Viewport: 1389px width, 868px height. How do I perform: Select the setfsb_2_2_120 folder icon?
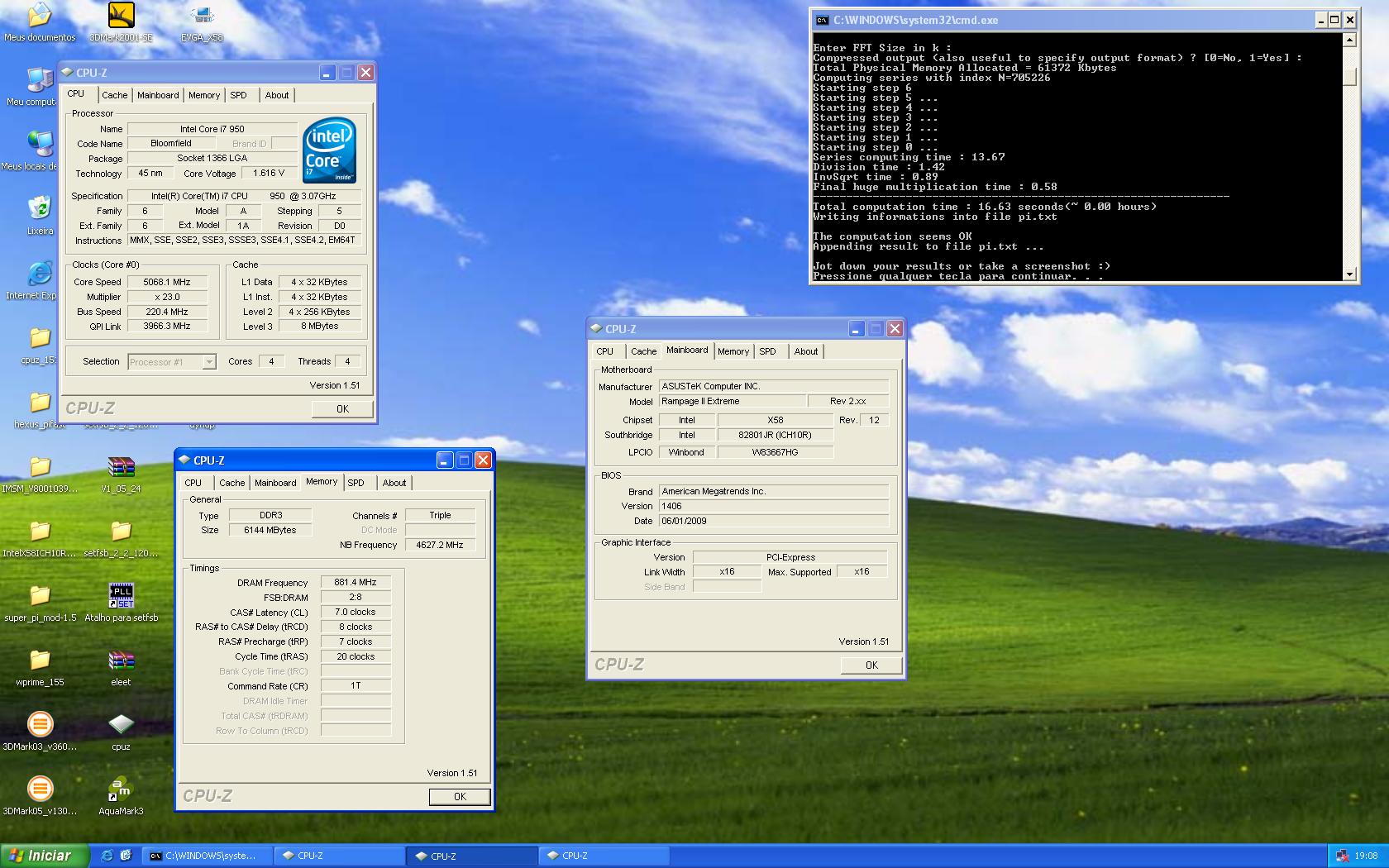(x=121, y=538)
